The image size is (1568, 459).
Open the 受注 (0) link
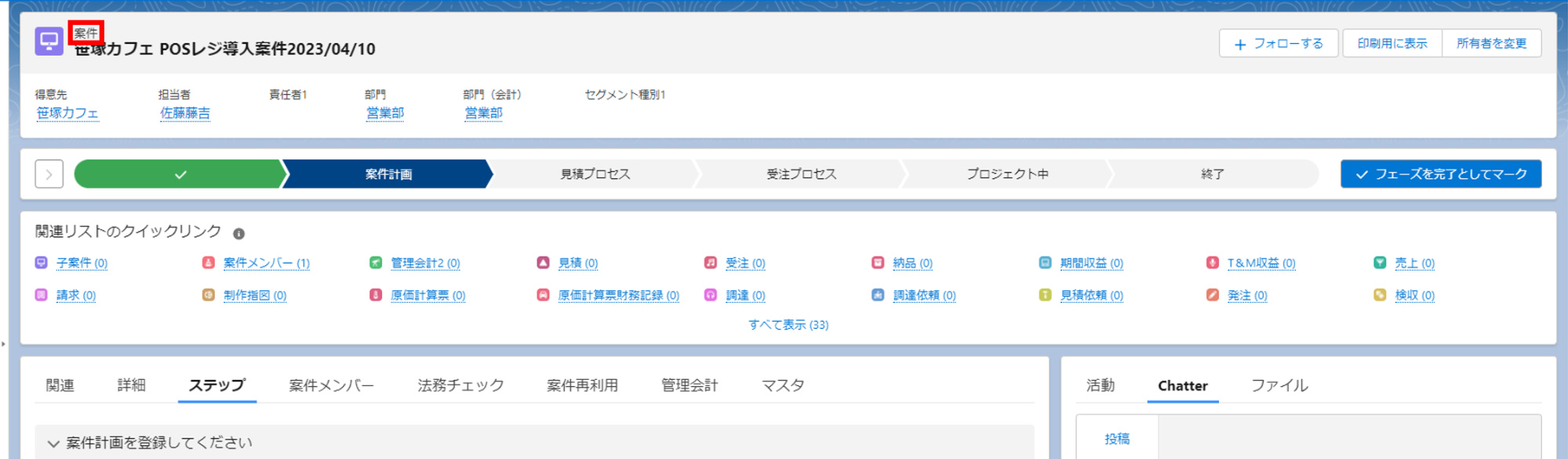click(x=745, y=263)
